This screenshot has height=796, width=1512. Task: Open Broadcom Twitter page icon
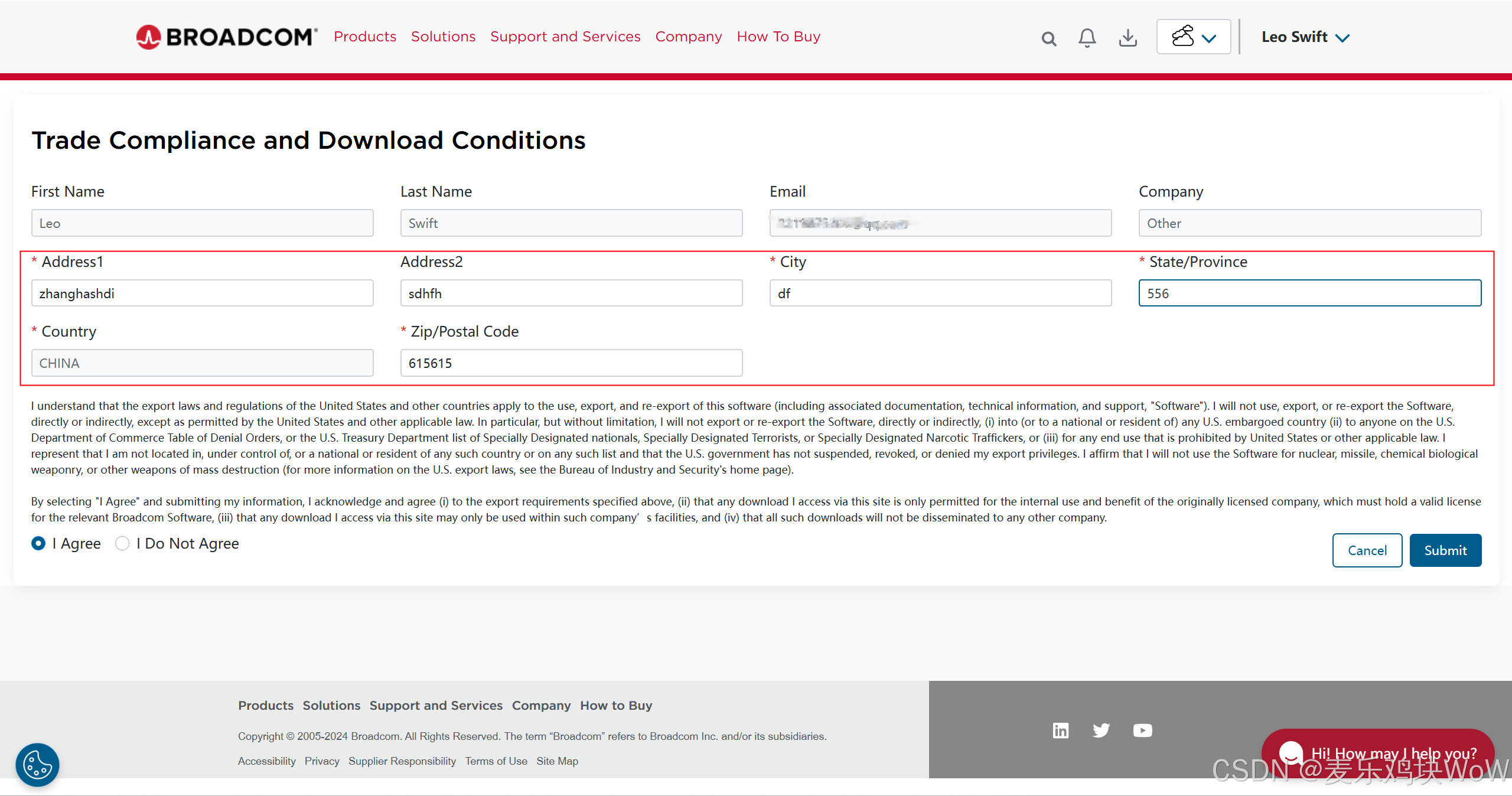(x=1101, y=730)
